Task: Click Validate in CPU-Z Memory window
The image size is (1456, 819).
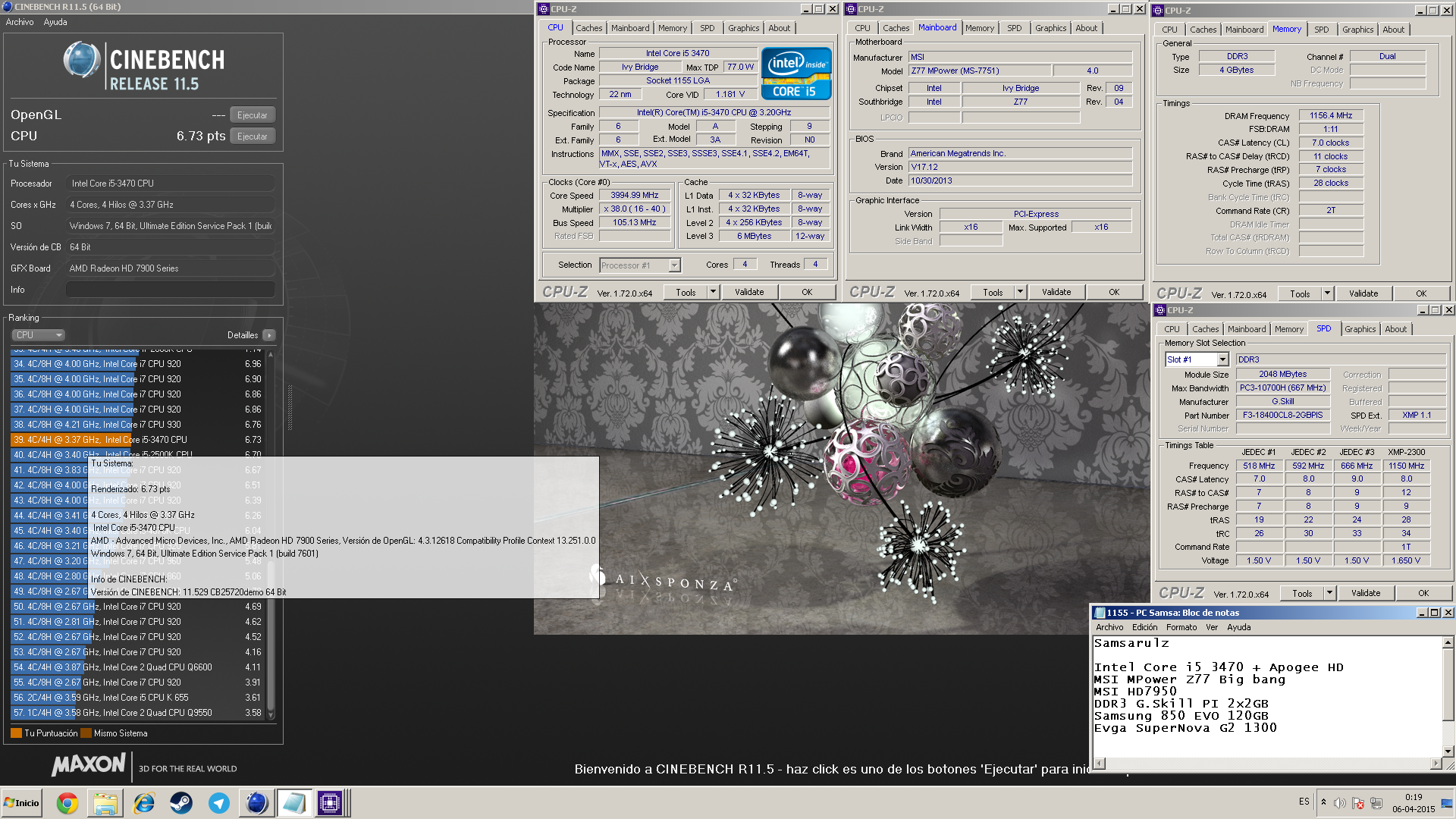Action: point(1363,293)
